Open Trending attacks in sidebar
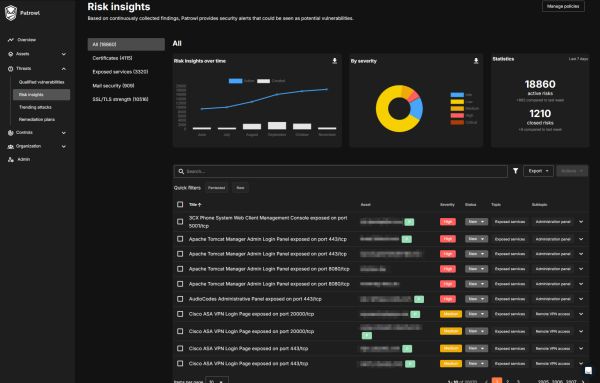600x383 pixels. coord(35,107)
